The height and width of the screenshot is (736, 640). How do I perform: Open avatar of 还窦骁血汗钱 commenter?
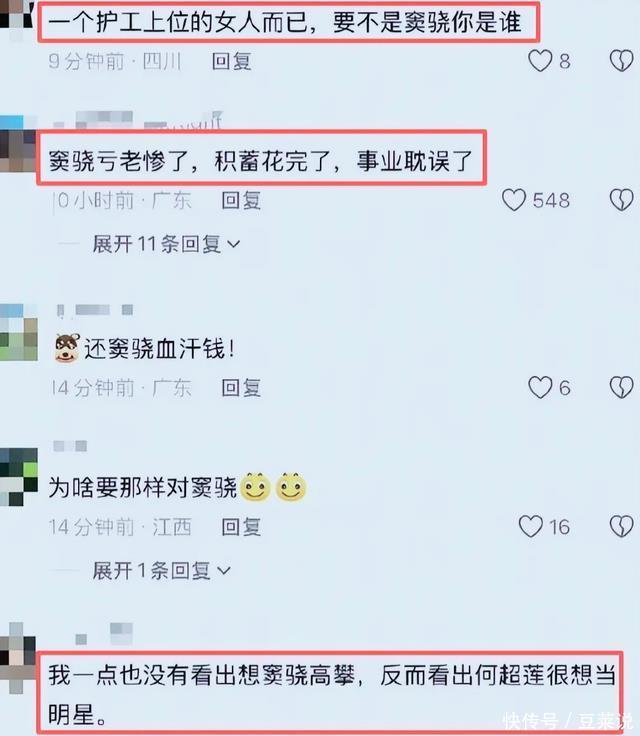pyautogui.click(x=18, y=332)
